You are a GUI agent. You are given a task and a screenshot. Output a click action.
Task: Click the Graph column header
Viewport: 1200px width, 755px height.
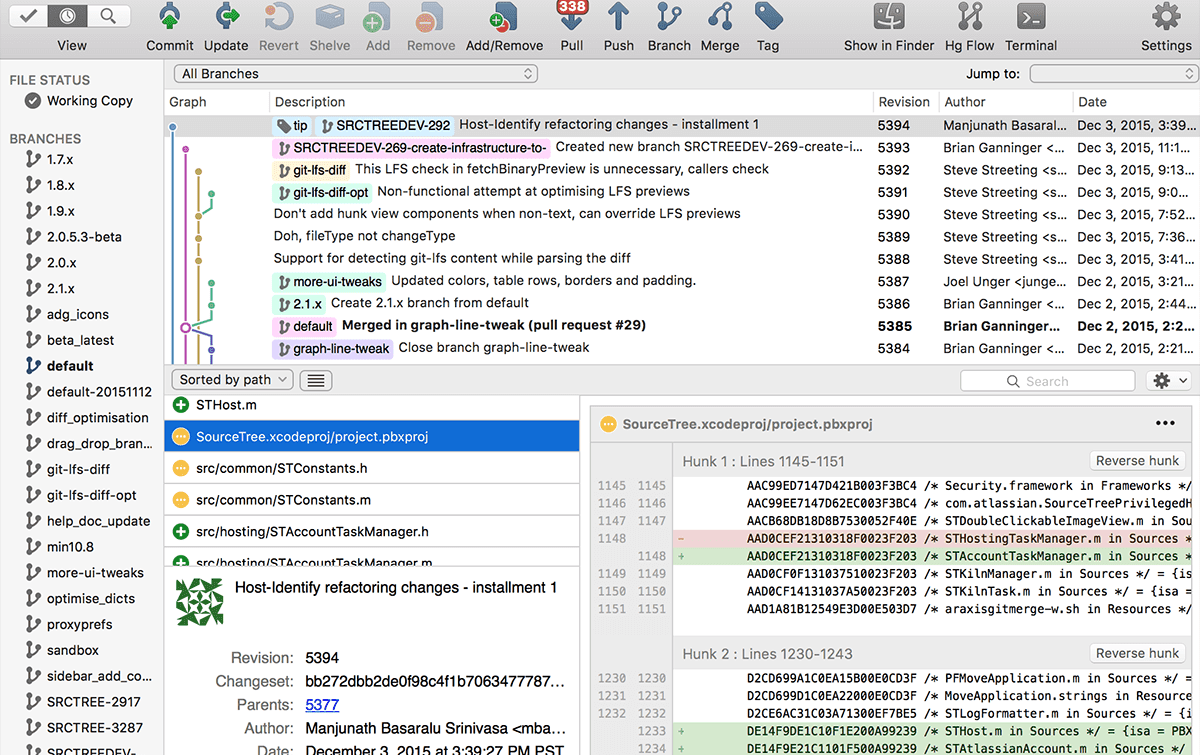tap(216, 102)
